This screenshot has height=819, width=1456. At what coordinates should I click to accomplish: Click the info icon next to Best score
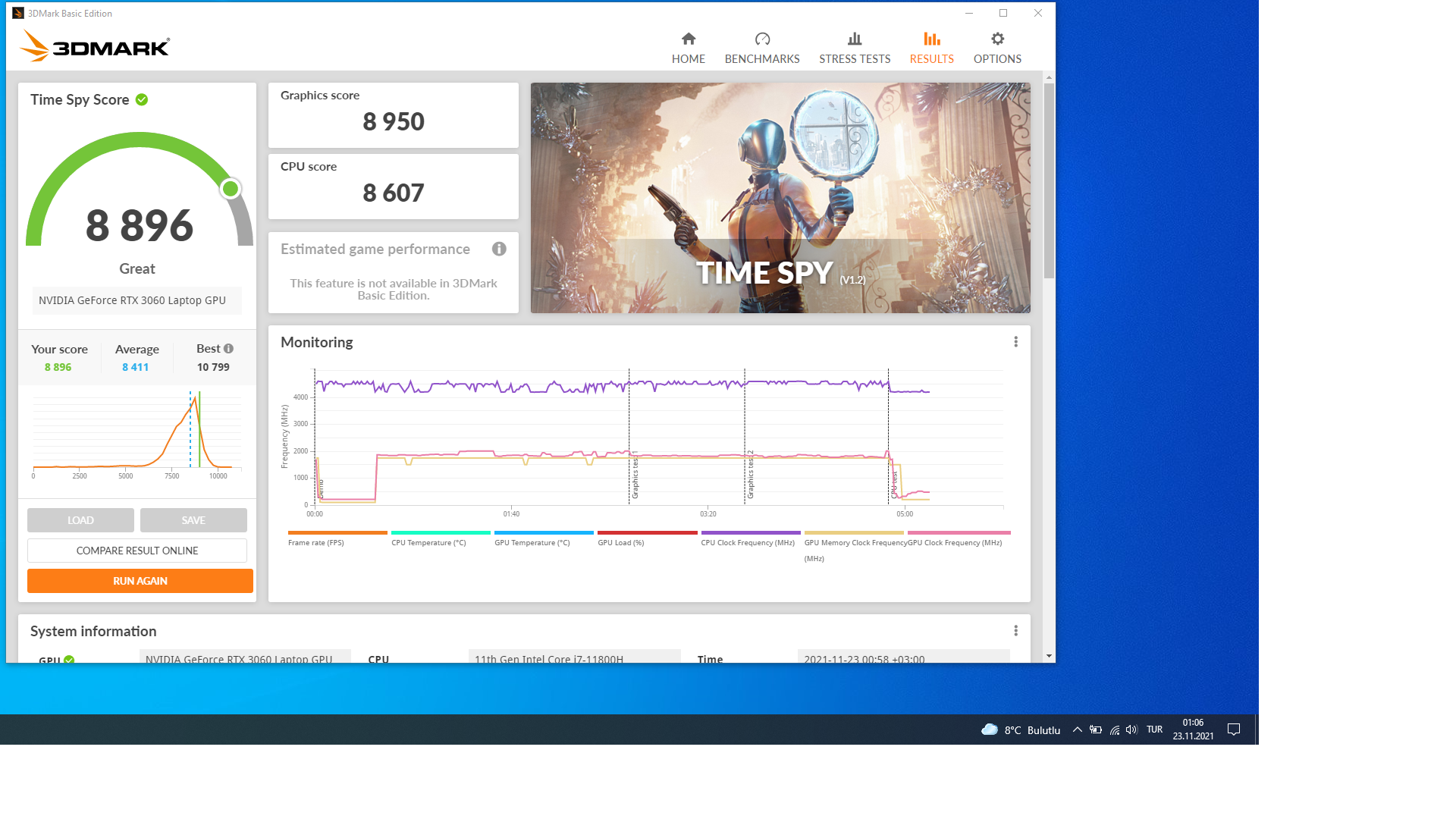pyautogui.click(x=228, y=349)
